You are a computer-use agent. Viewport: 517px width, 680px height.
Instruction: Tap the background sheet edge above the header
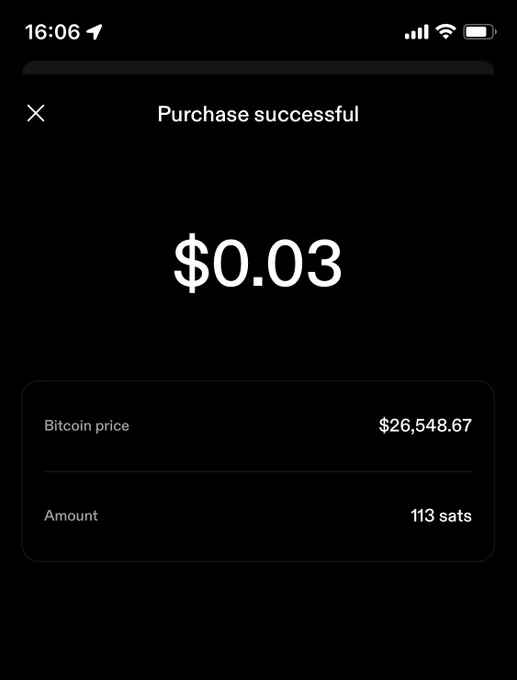(x=258, y=68)
